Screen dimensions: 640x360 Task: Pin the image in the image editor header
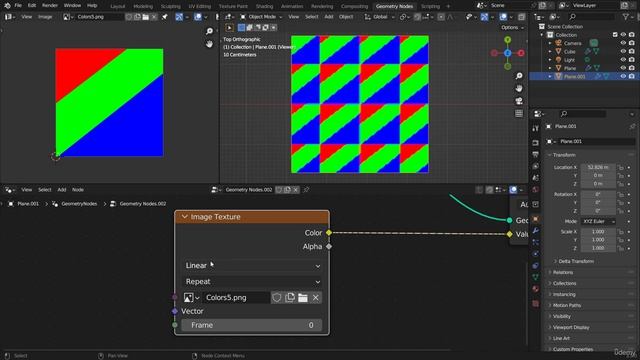[164, 17]
